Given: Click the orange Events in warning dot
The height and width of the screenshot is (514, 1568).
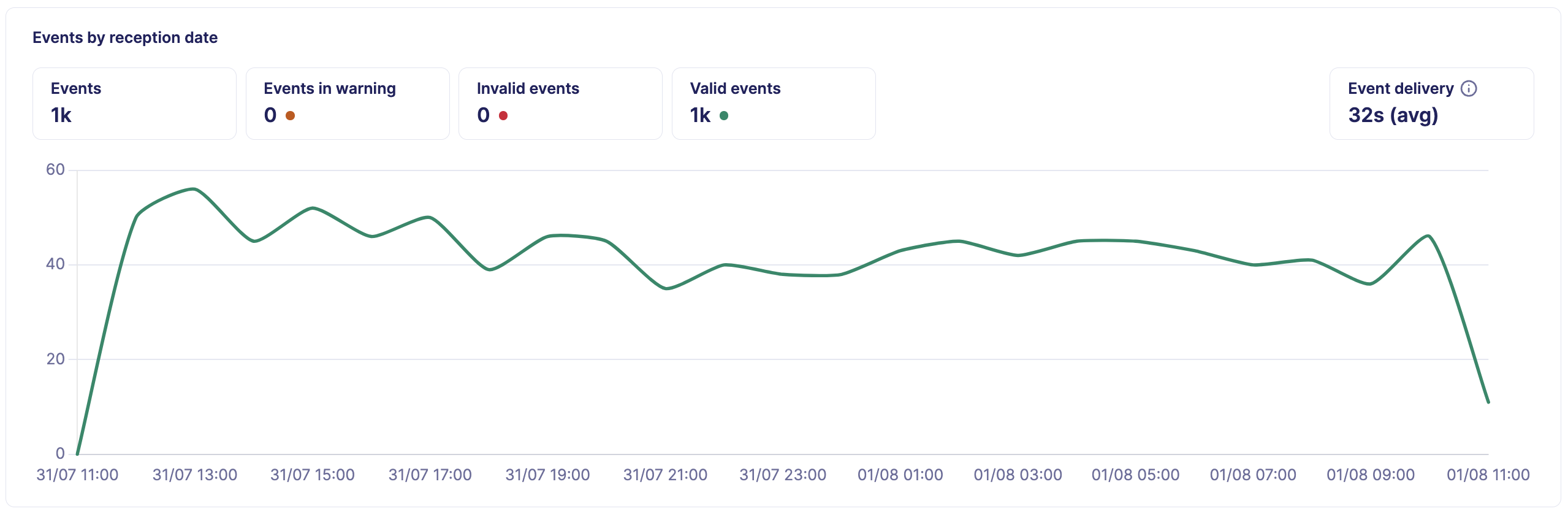Looking at the screenshot, I should (x=290, y=115).
